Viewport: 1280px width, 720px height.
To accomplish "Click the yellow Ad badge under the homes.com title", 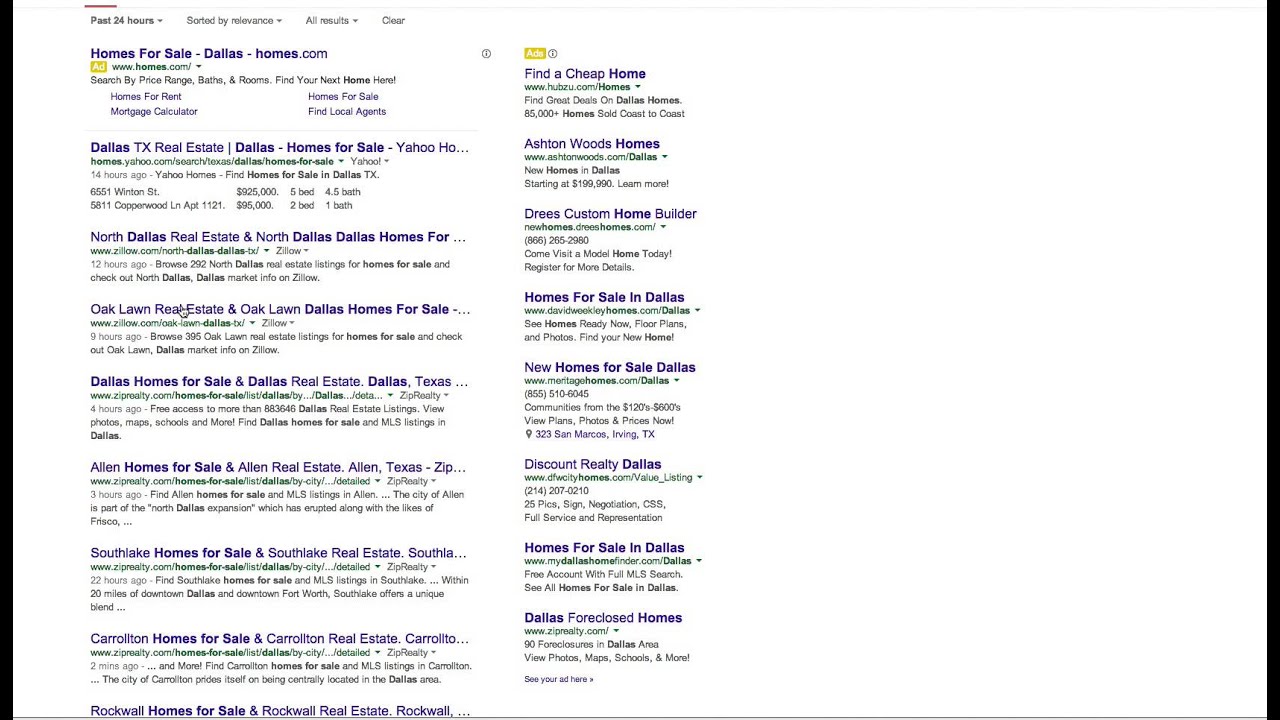I will coord(98,67).
